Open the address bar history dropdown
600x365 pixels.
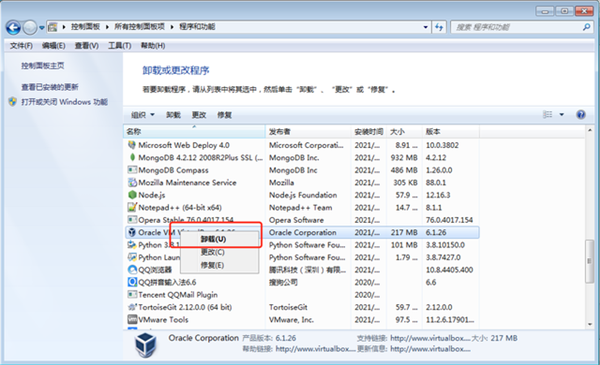click(x=426, y=27)
